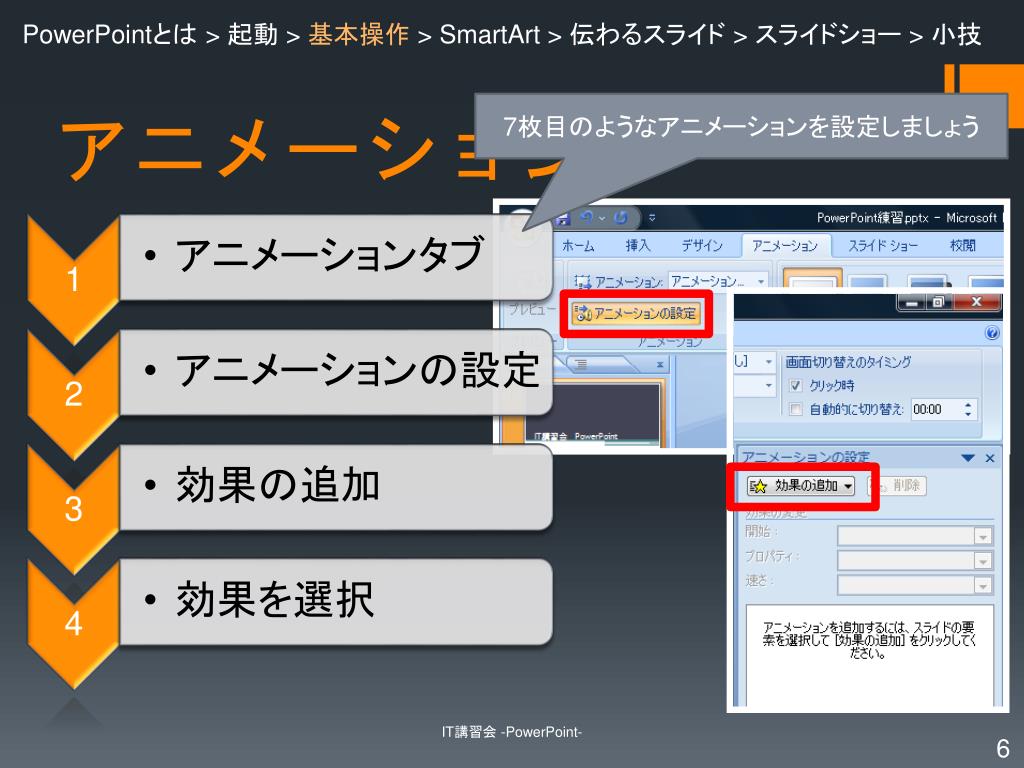Viewport: 1024px width, 768px height.
Task: Choose the third slide transition thumbnail
Action: point(927,281)
